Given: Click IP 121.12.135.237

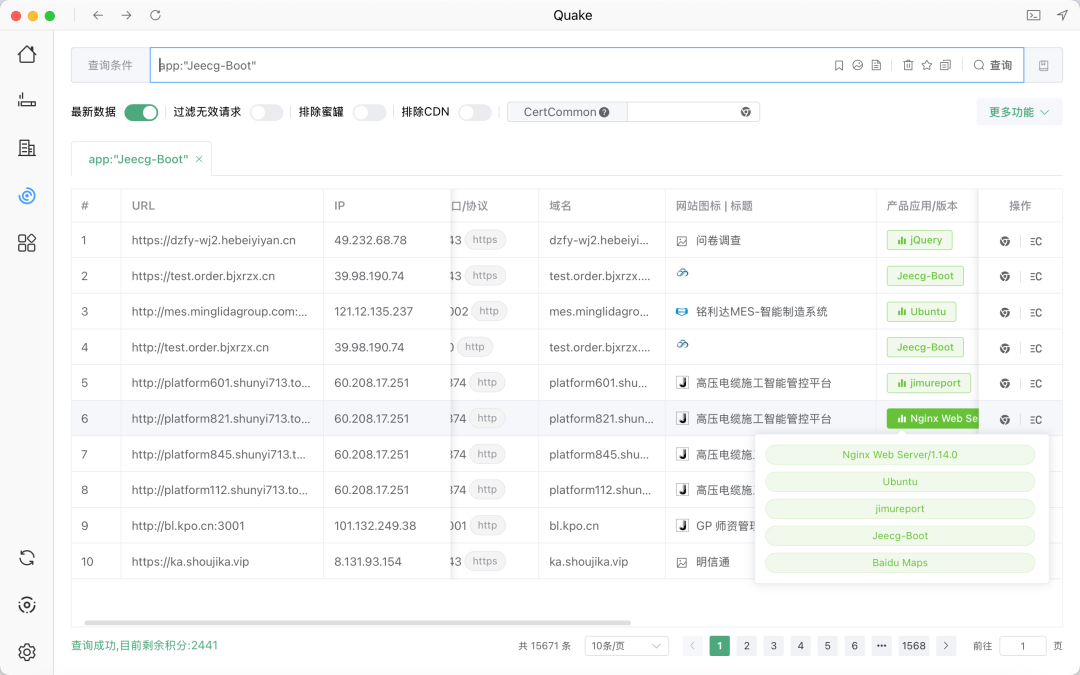Looking at the screenshot, I should point(373,311).
